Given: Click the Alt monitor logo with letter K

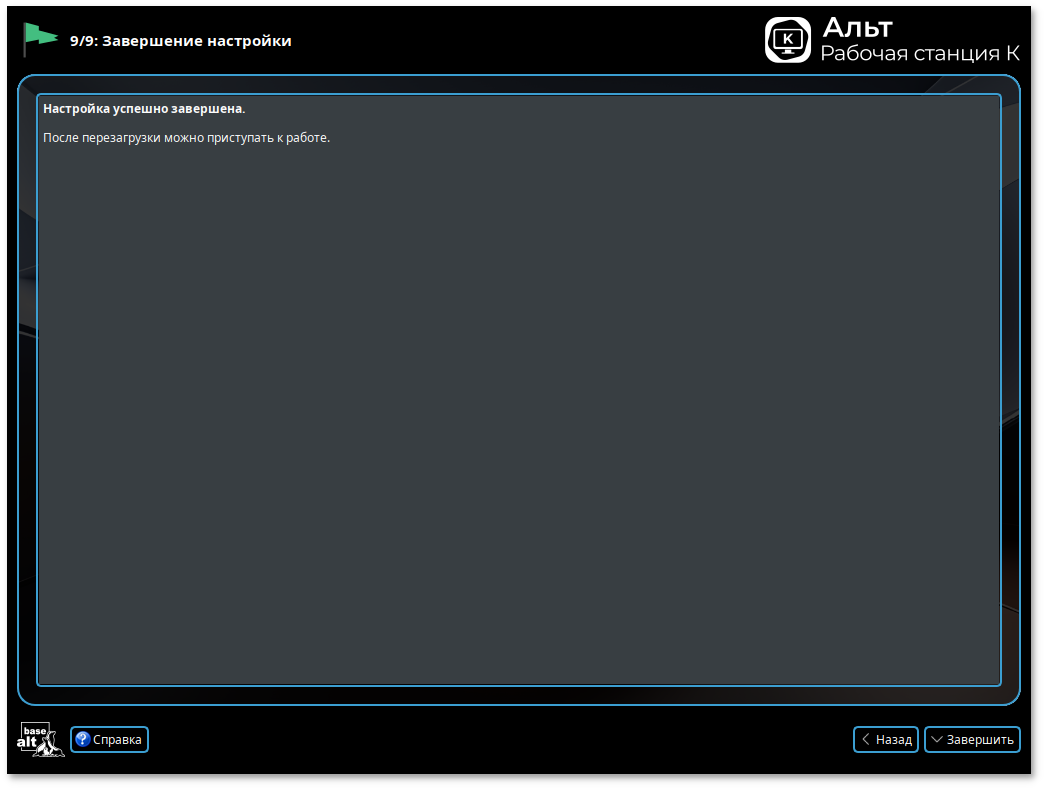Looking at the screenshot, I should click(x=787, y=40).
